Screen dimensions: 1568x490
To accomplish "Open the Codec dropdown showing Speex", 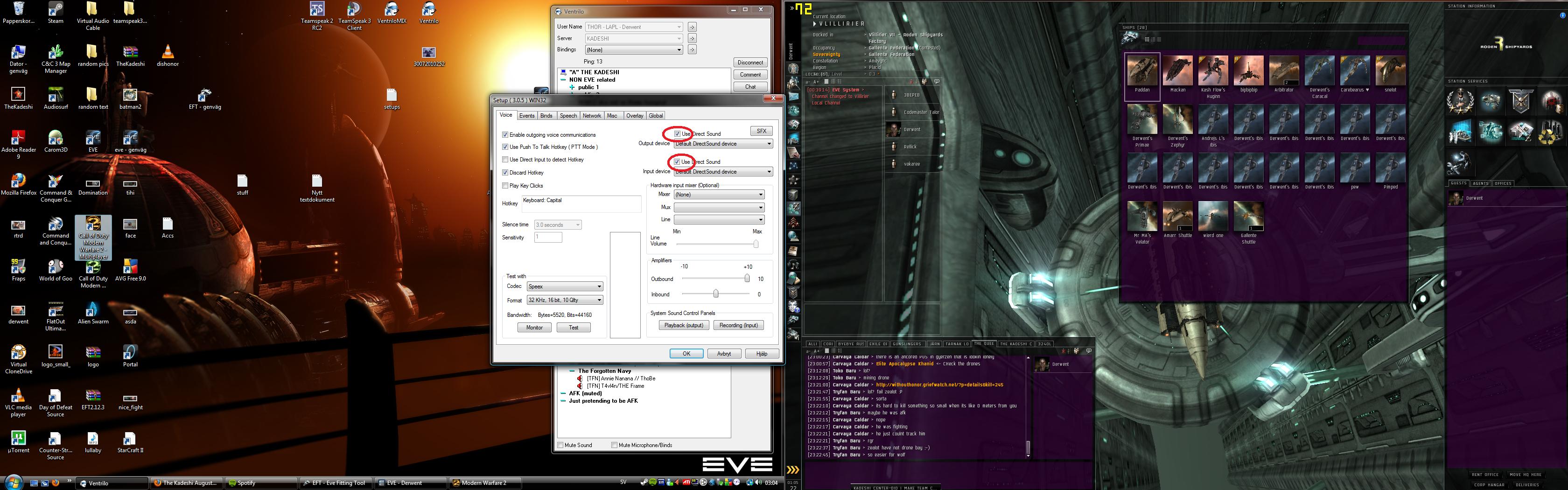I will [x=565, y=286].
